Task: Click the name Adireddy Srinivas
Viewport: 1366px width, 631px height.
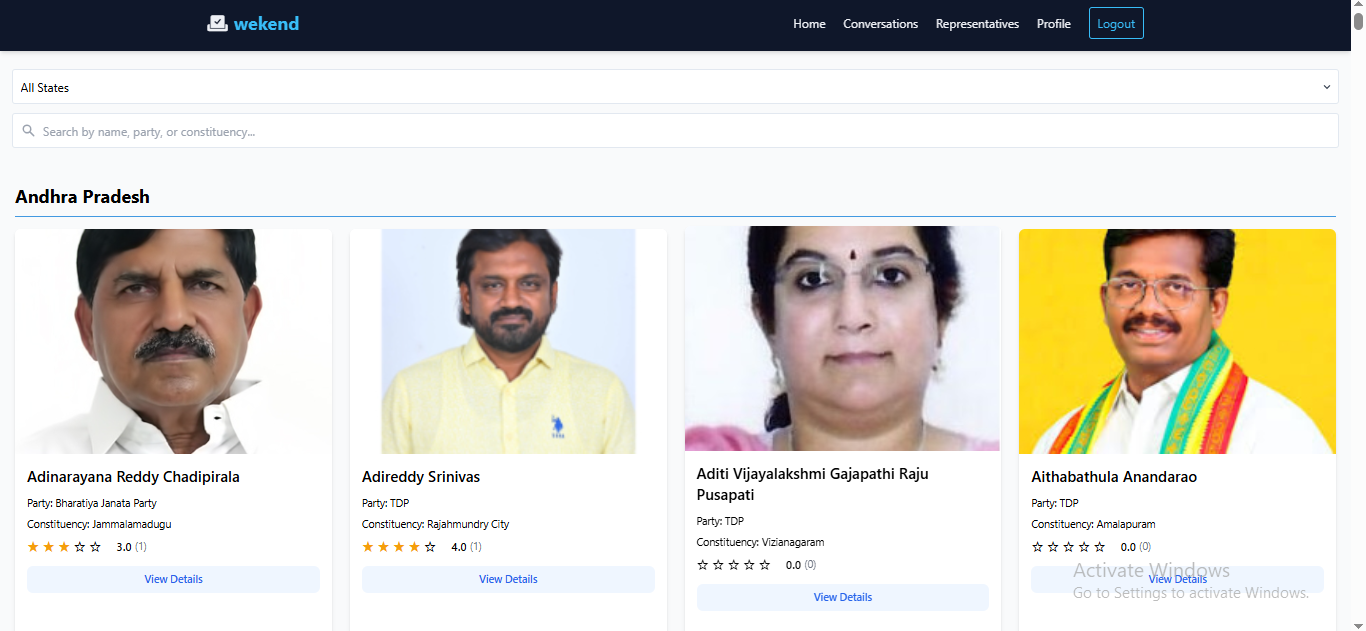Action: click(x=421, y=477)
